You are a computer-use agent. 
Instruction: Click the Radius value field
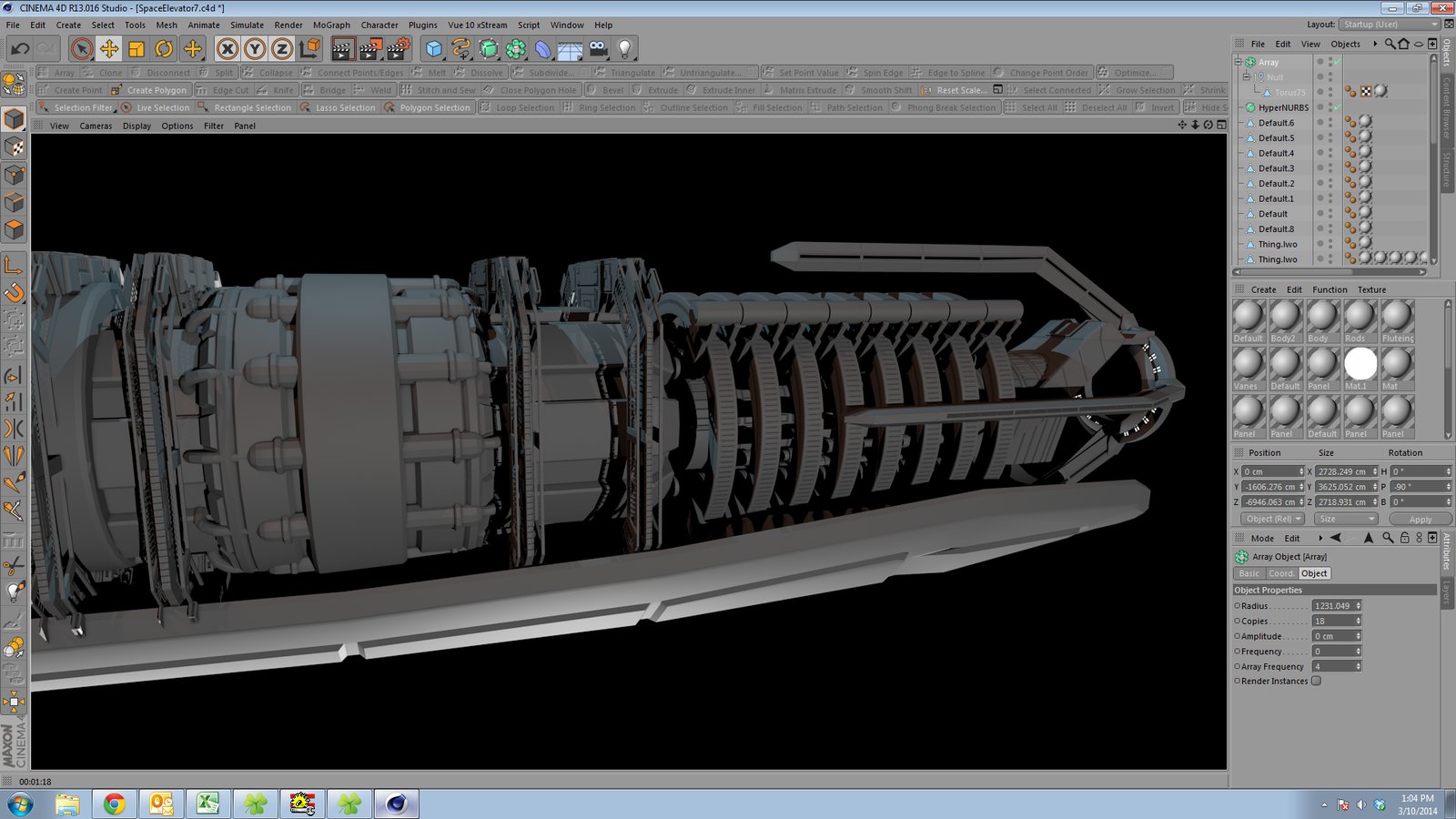tap(1337, 605)
